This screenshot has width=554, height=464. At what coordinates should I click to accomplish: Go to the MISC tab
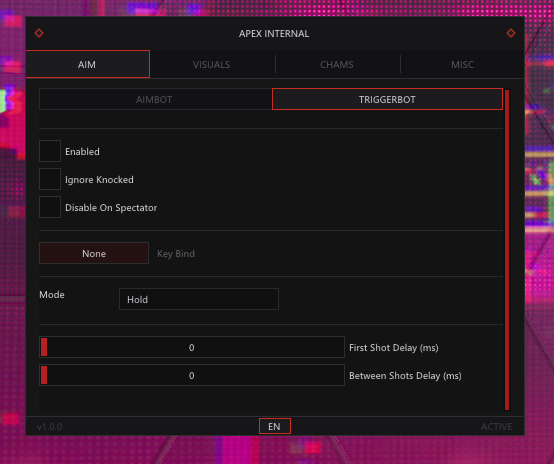pos(462,64)
